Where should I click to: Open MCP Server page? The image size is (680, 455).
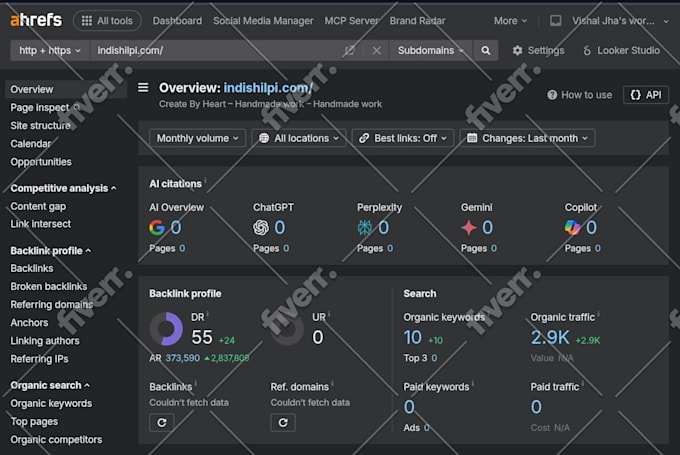point(351,21)
